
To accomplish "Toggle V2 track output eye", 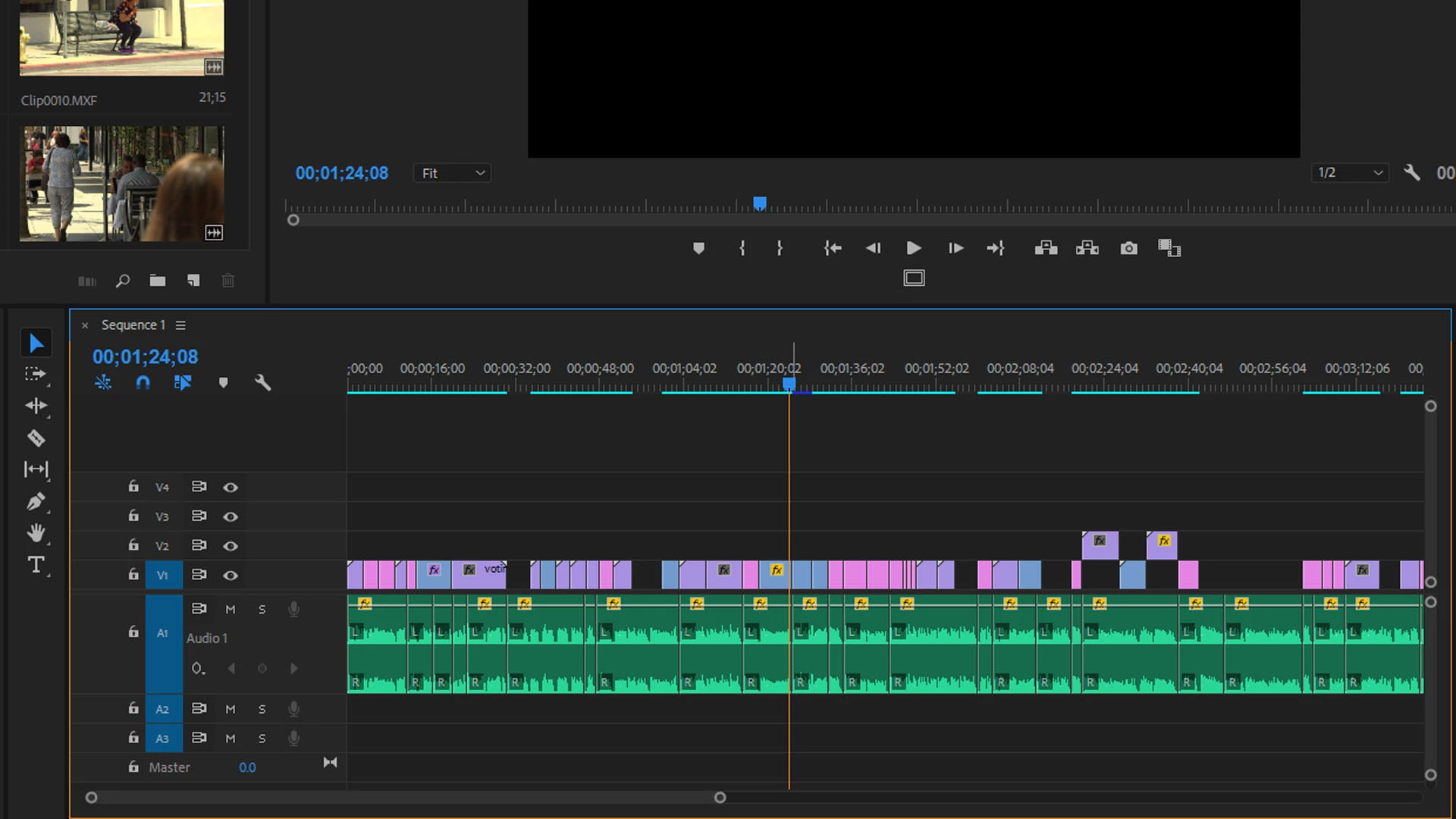I will pyautogui.click(x=231, y=546).
